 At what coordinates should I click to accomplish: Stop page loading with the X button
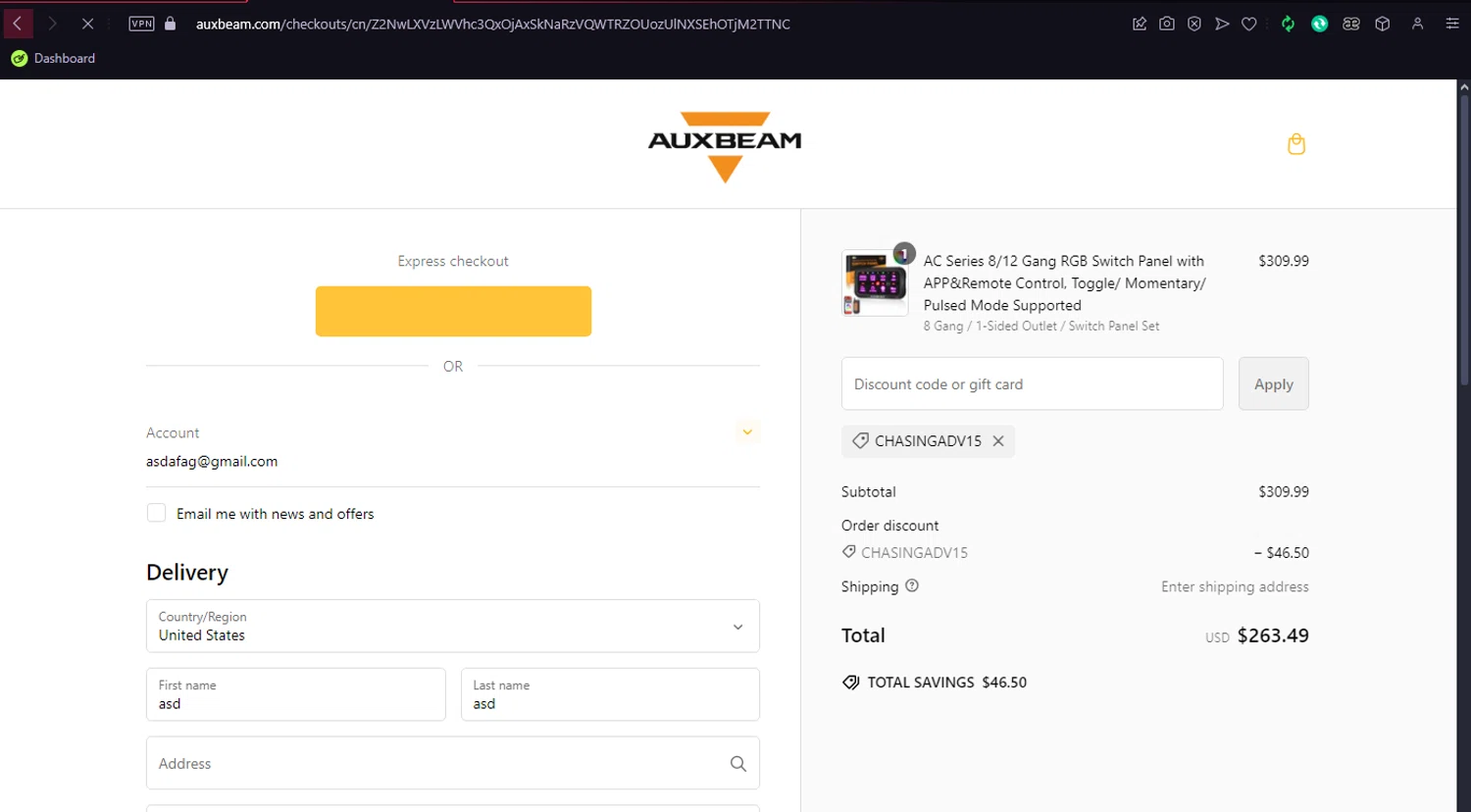[87, 24]
